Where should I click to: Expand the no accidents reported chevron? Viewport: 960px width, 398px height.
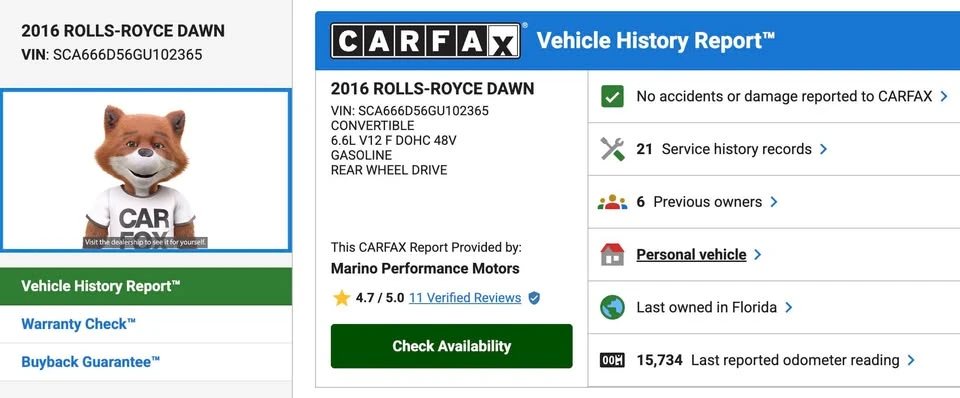[x=943, y=96]
